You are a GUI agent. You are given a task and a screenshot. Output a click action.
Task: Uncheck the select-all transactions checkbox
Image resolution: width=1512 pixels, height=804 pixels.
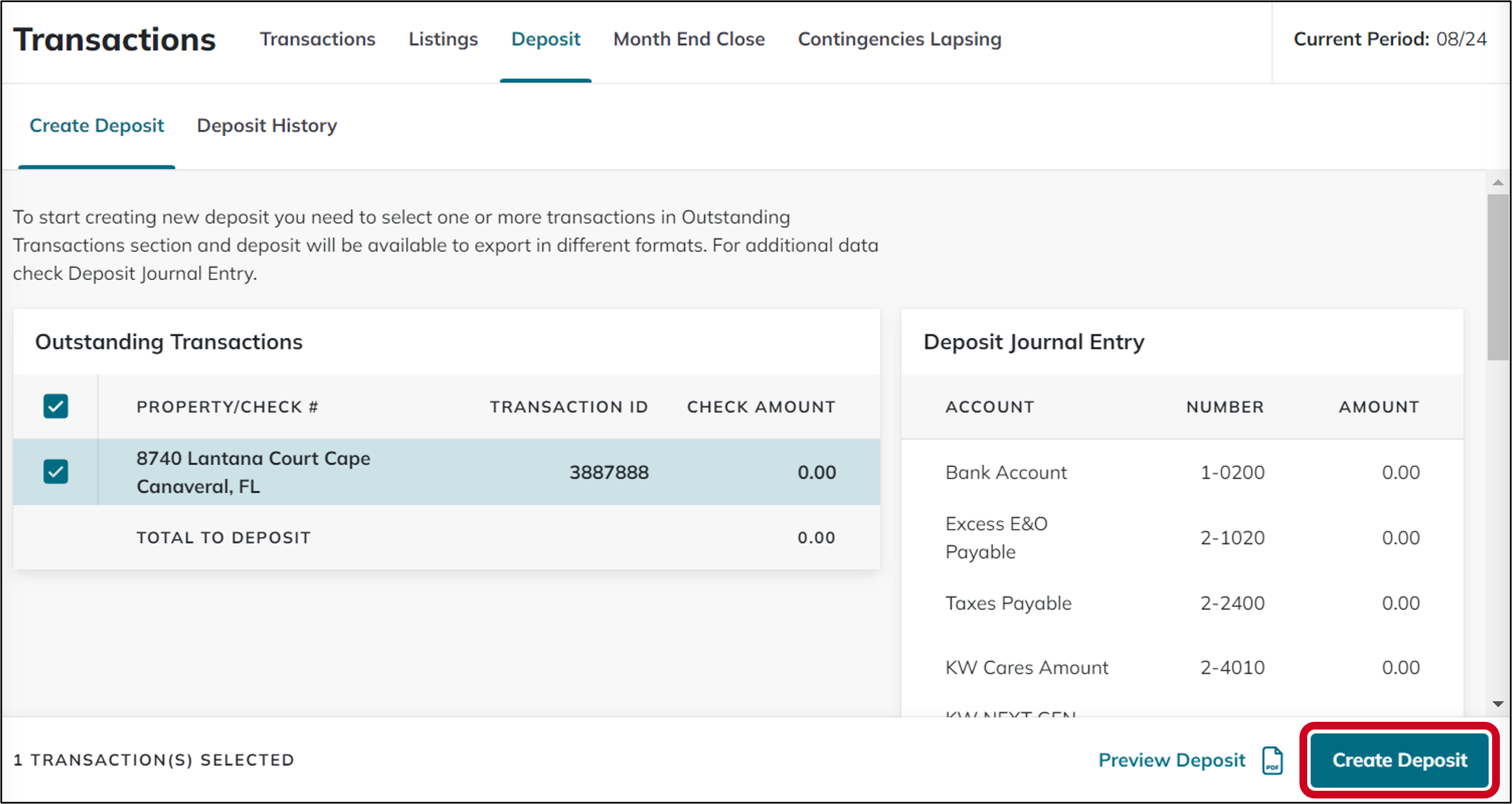pos(55,406)
